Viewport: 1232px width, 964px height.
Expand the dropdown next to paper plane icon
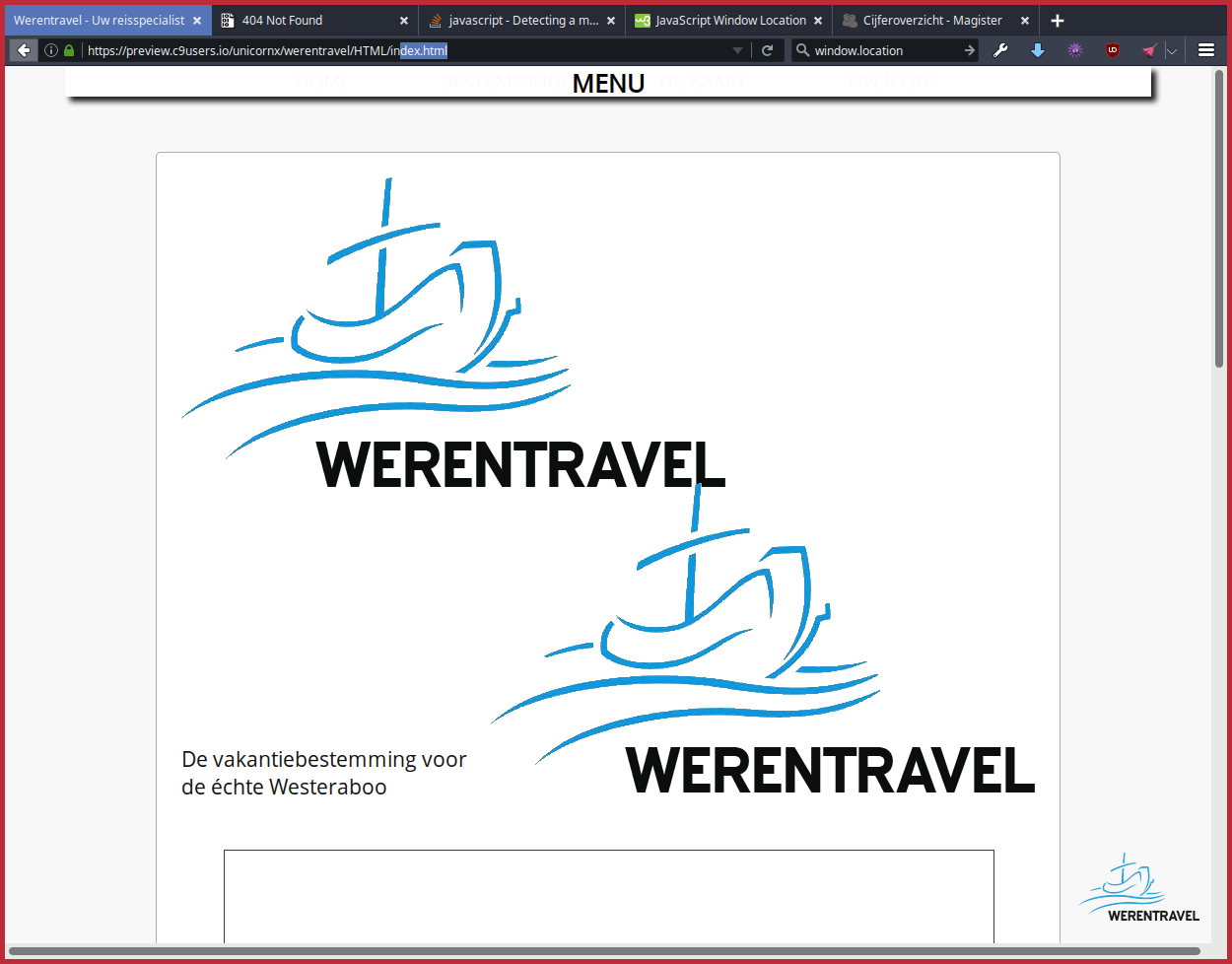tap(1171, 50)
